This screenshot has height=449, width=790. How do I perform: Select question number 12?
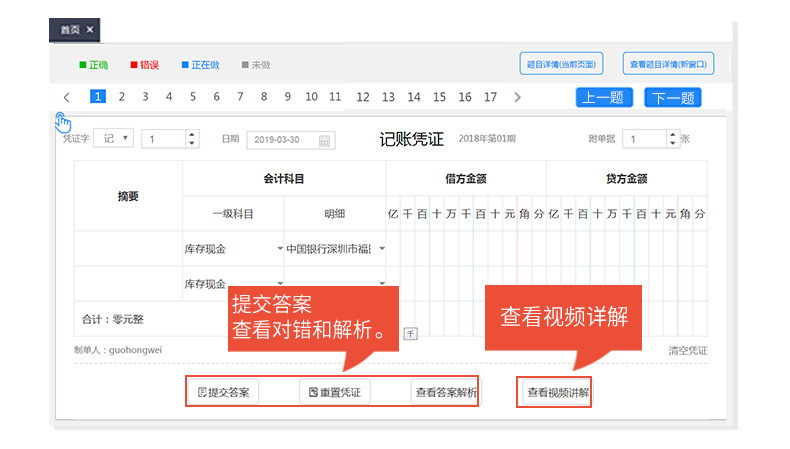363,97
